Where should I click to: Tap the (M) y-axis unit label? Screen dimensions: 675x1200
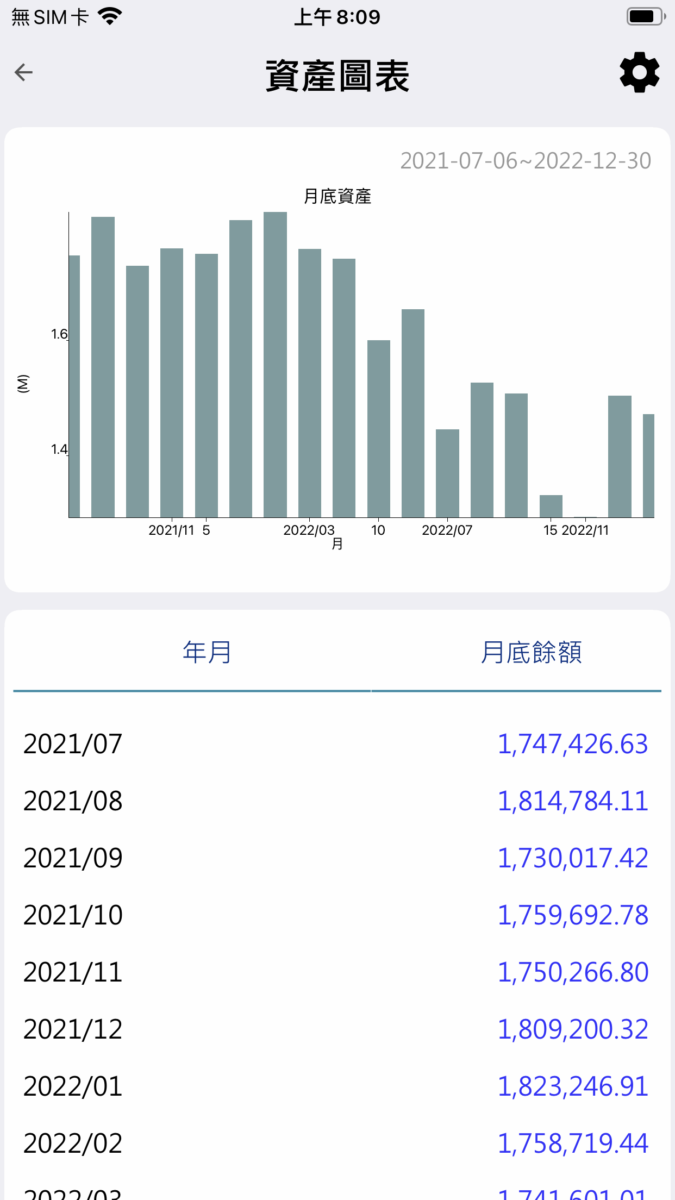[22, 383]
